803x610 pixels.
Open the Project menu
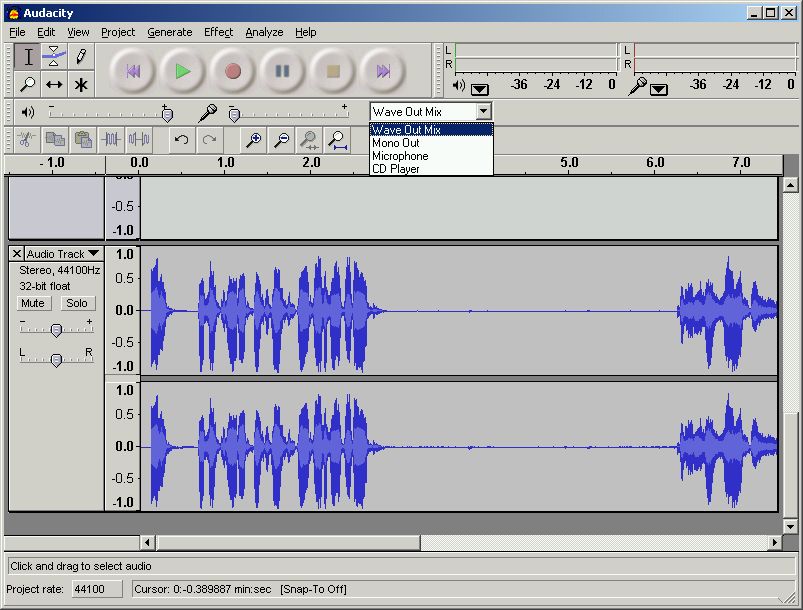(x=118, y=32)
